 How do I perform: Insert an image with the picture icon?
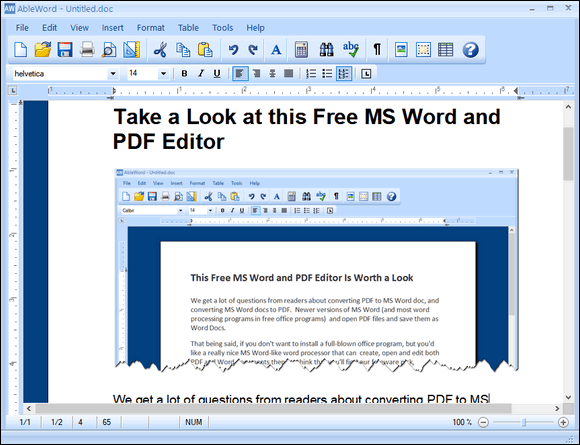pos(401,50)
